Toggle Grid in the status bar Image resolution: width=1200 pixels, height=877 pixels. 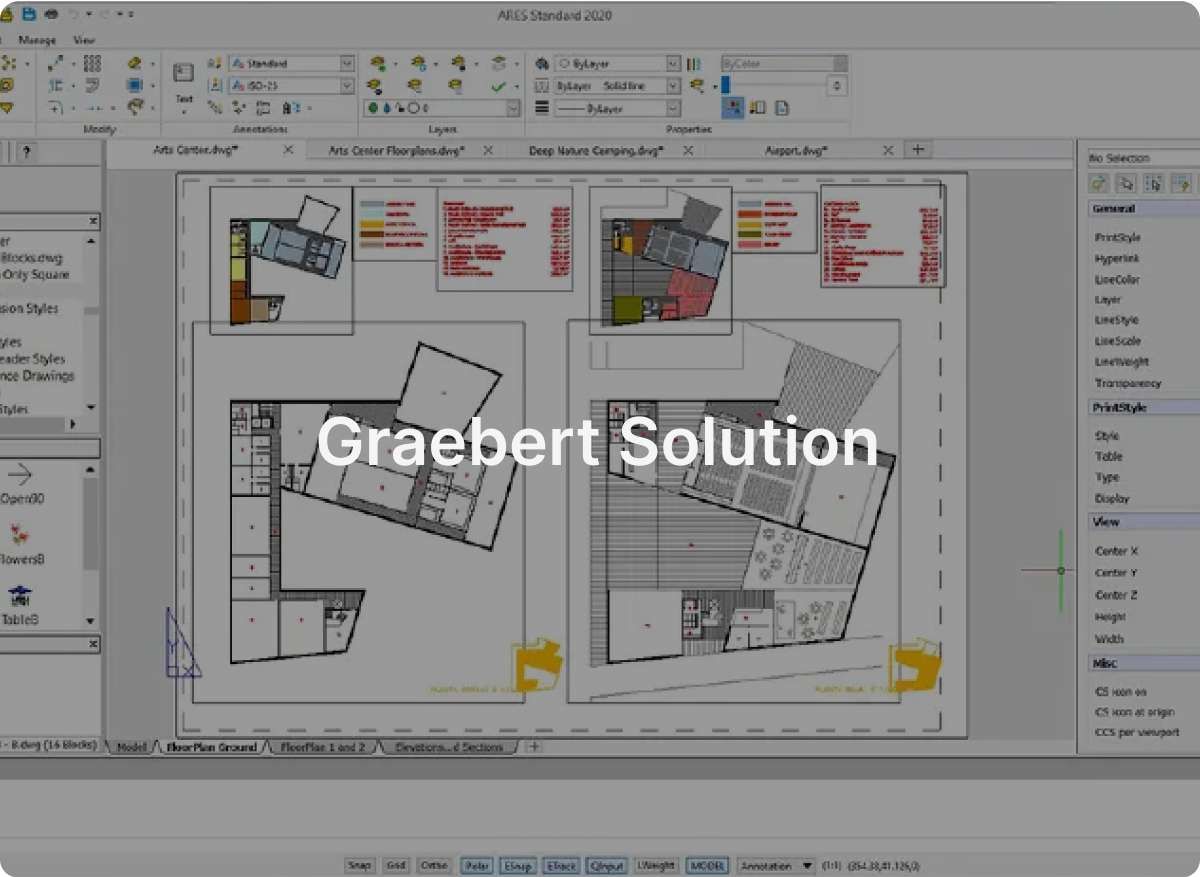396,866
